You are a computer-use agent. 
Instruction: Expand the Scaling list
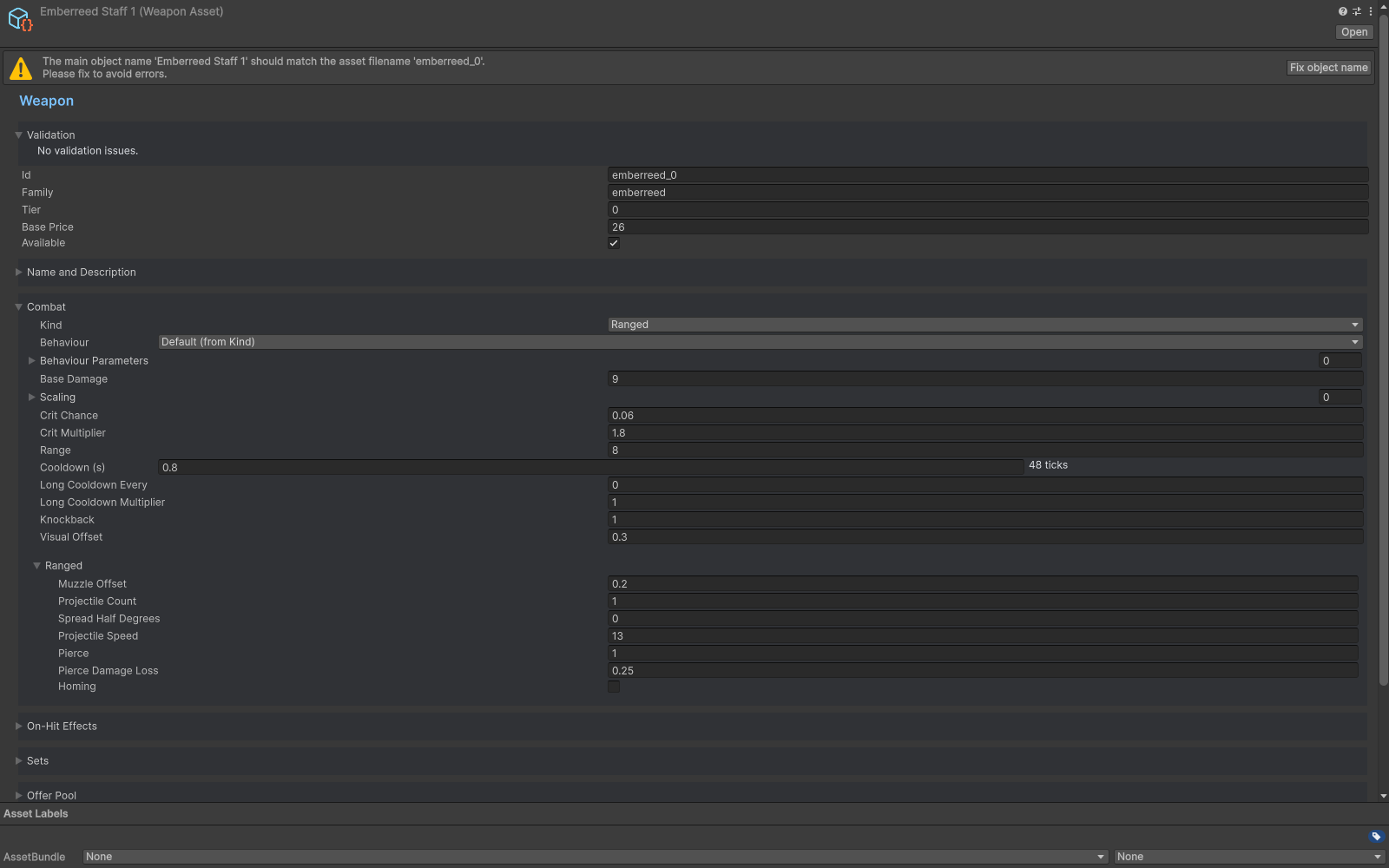[x=31, y=398]
